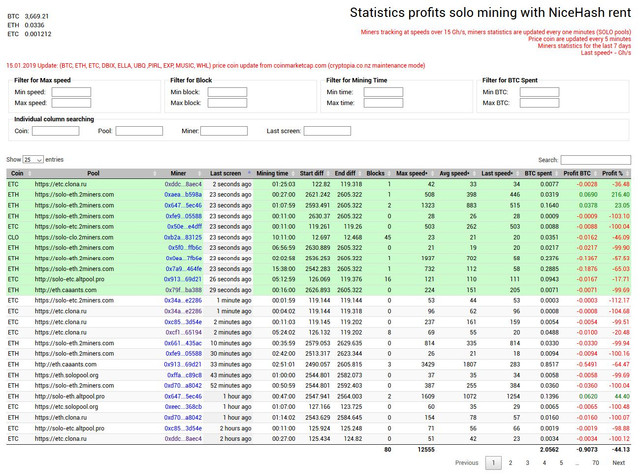Focus the Coin column search box
Screen dimensions: 640x474
tap(56, 131)
